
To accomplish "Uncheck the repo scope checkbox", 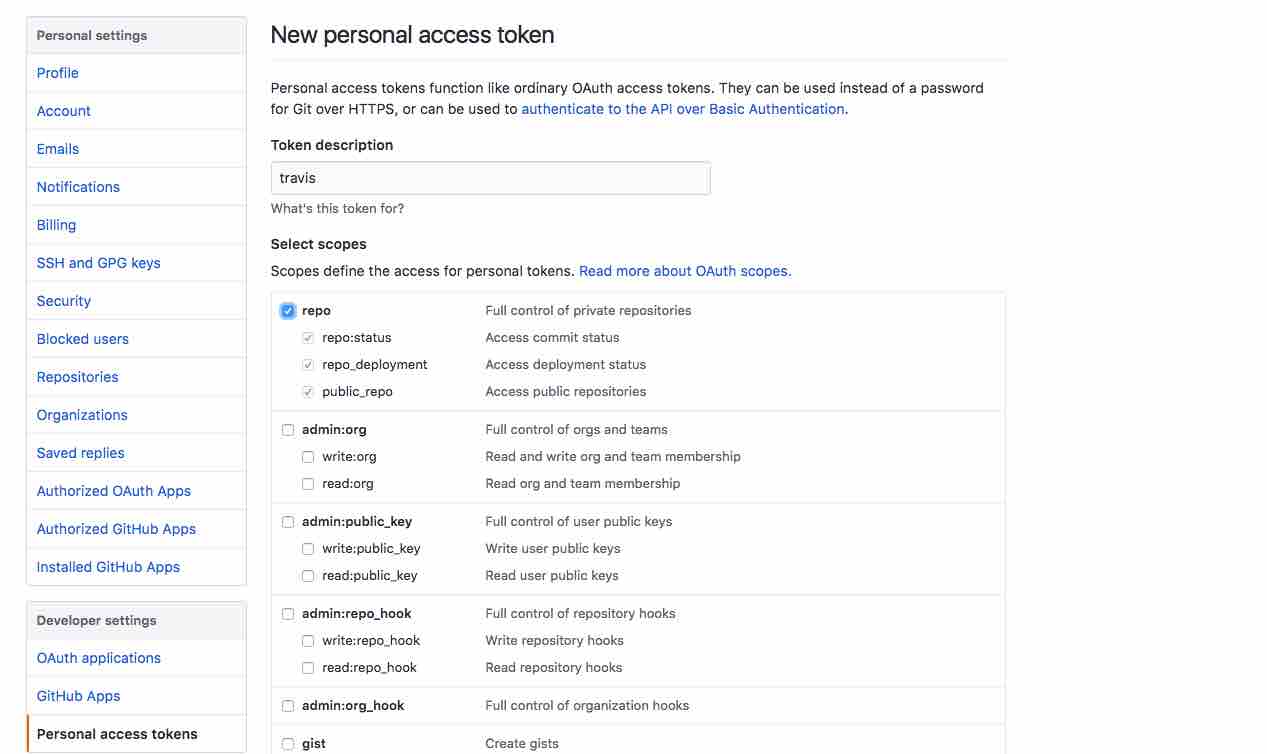I will click(288, 310).
